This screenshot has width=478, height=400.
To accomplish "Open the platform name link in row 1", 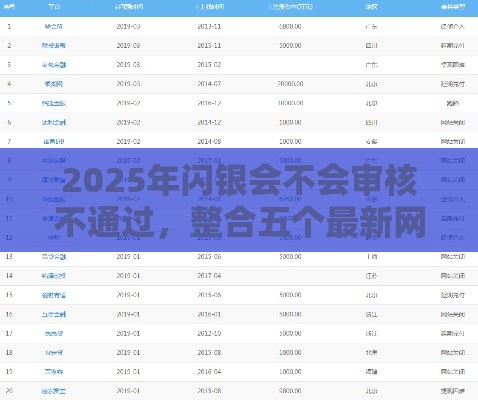I will pos(54,26).
